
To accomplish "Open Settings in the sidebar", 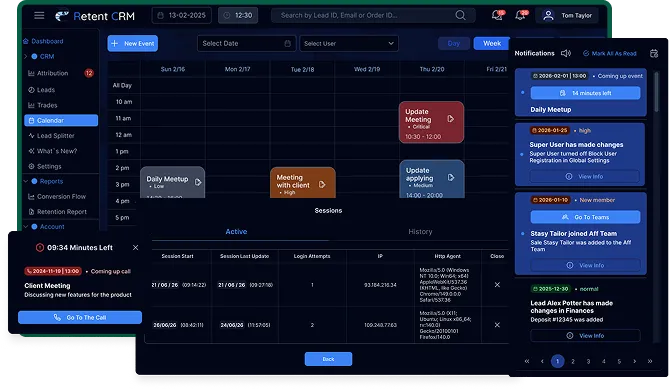I will [x=45, y=166].
